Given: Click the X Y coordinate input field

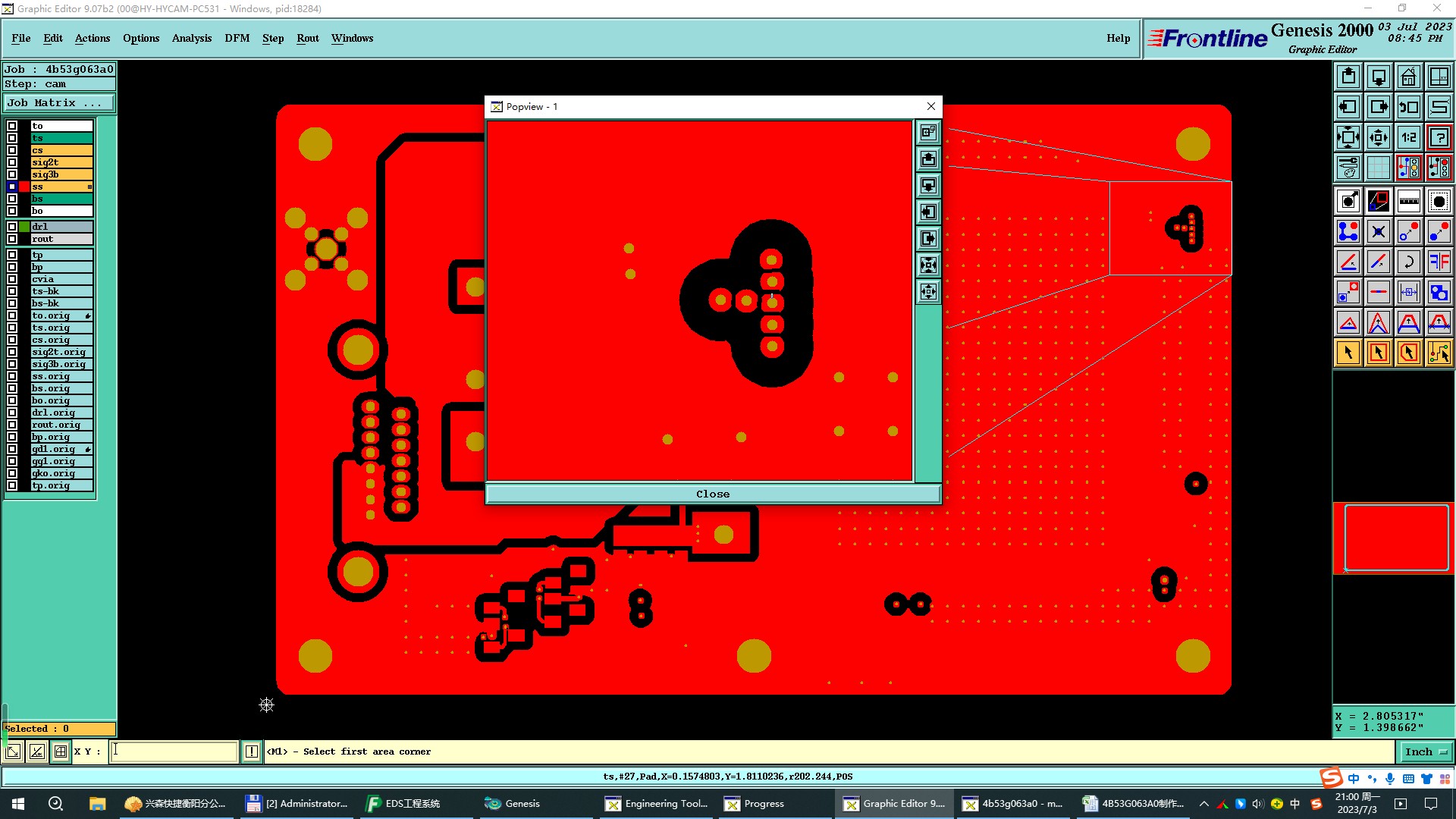Looking at the screenshot, I should 174,752.
